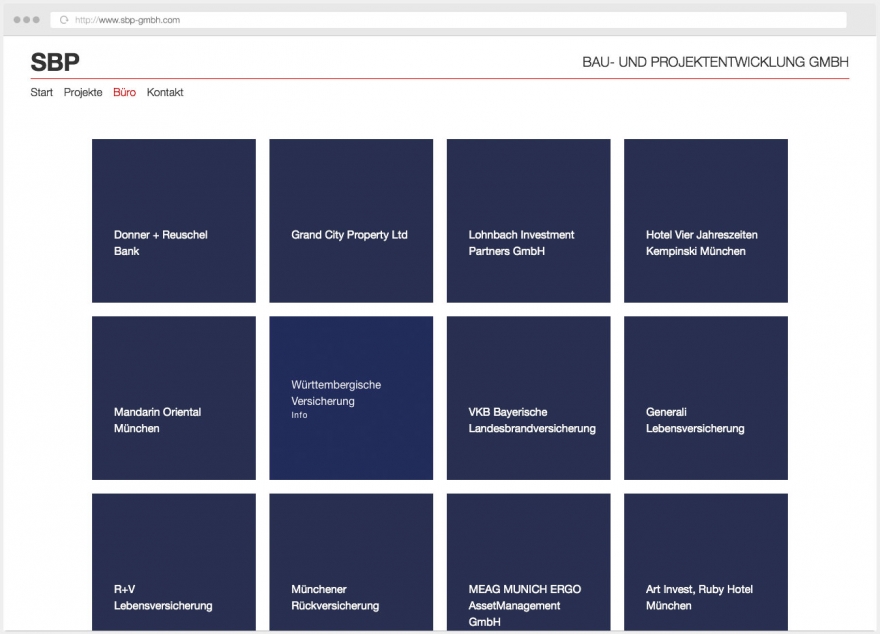
Task: Open the MEAG MUNICH ERGO AssetManagement tile
Action: coord(529,562)
